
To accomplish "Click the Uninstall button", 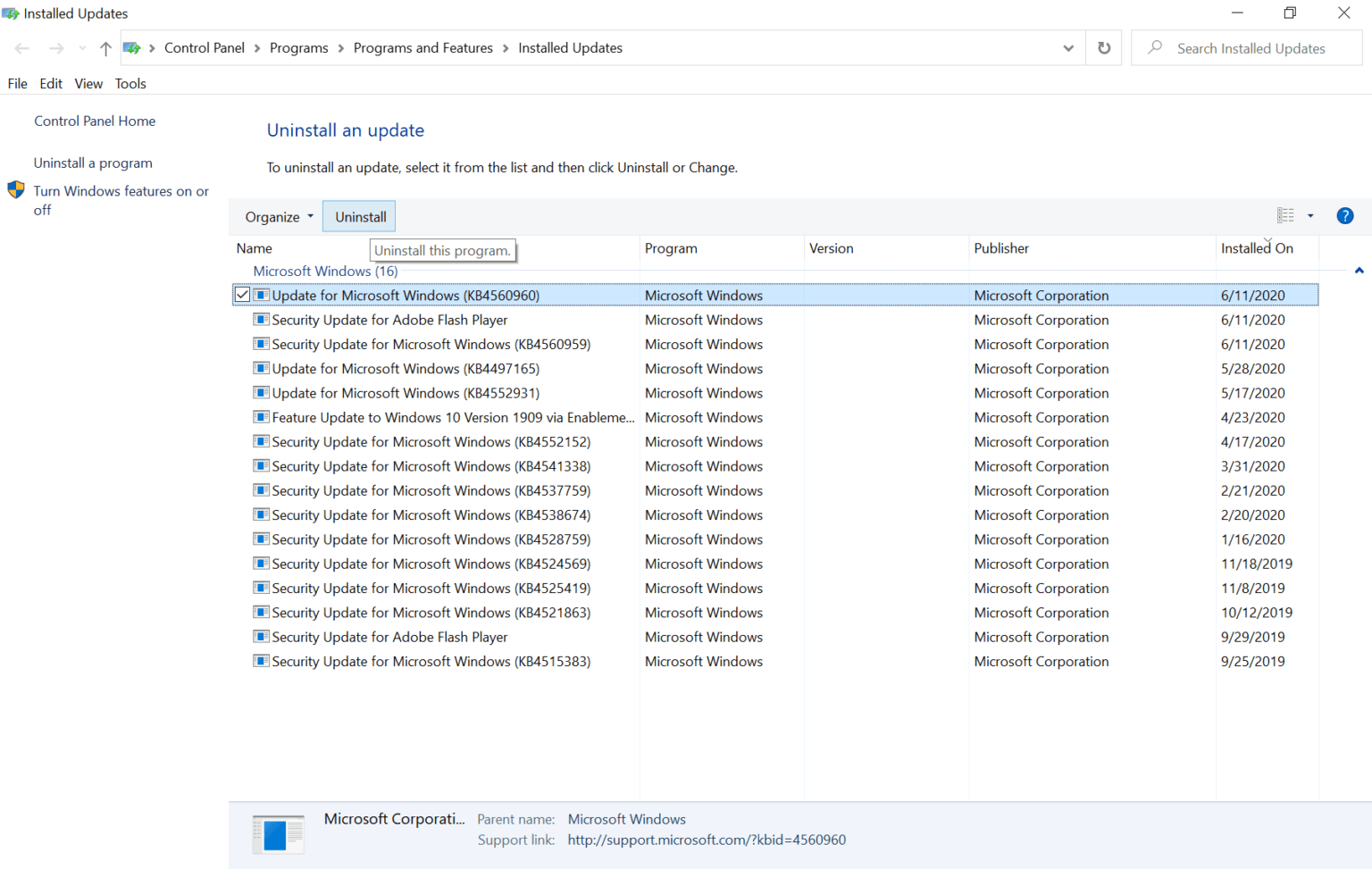I will tap(358, 215).
